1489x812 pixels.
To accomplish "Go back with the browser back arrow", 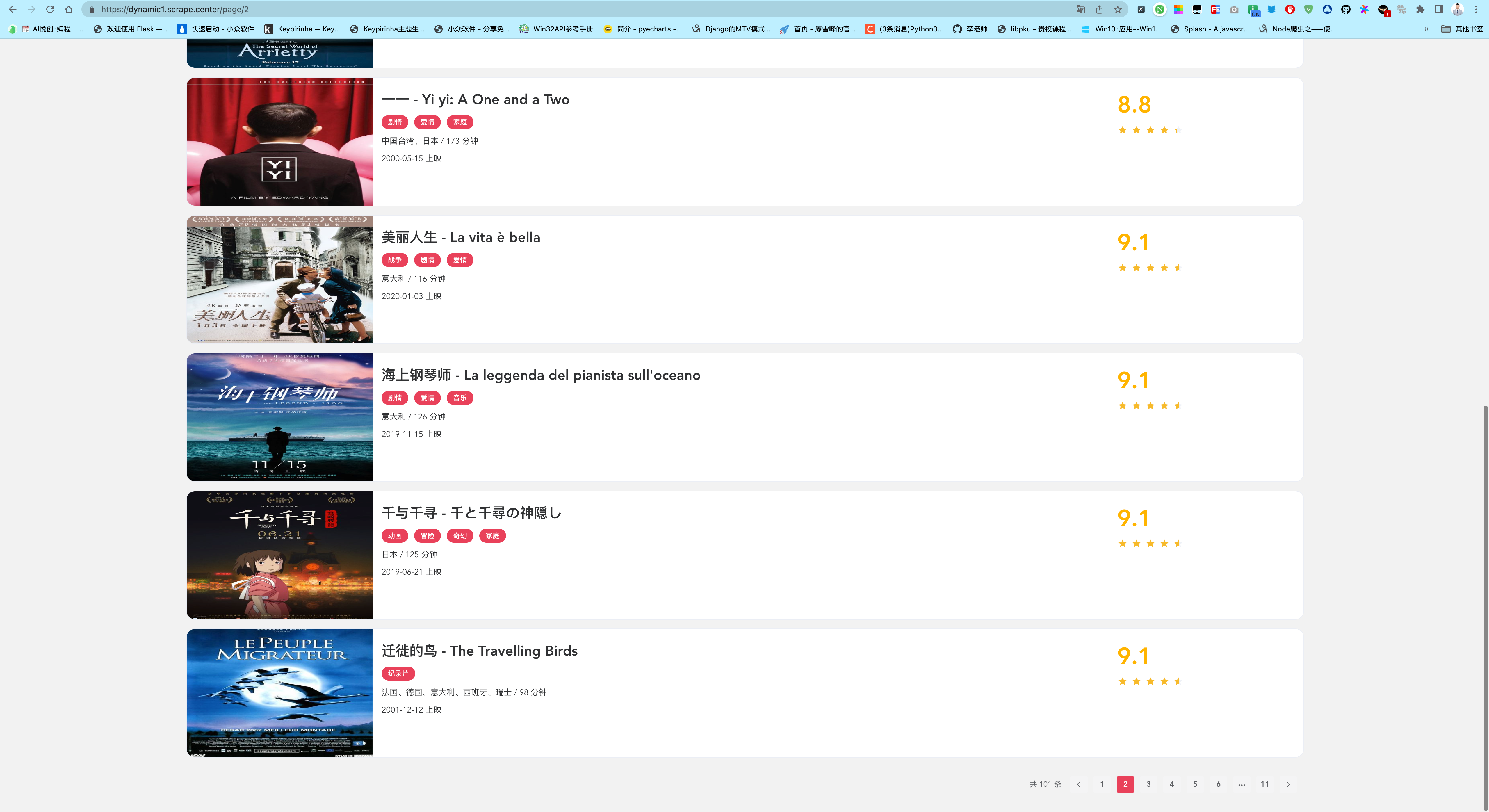I will click(x=13, y=9).
